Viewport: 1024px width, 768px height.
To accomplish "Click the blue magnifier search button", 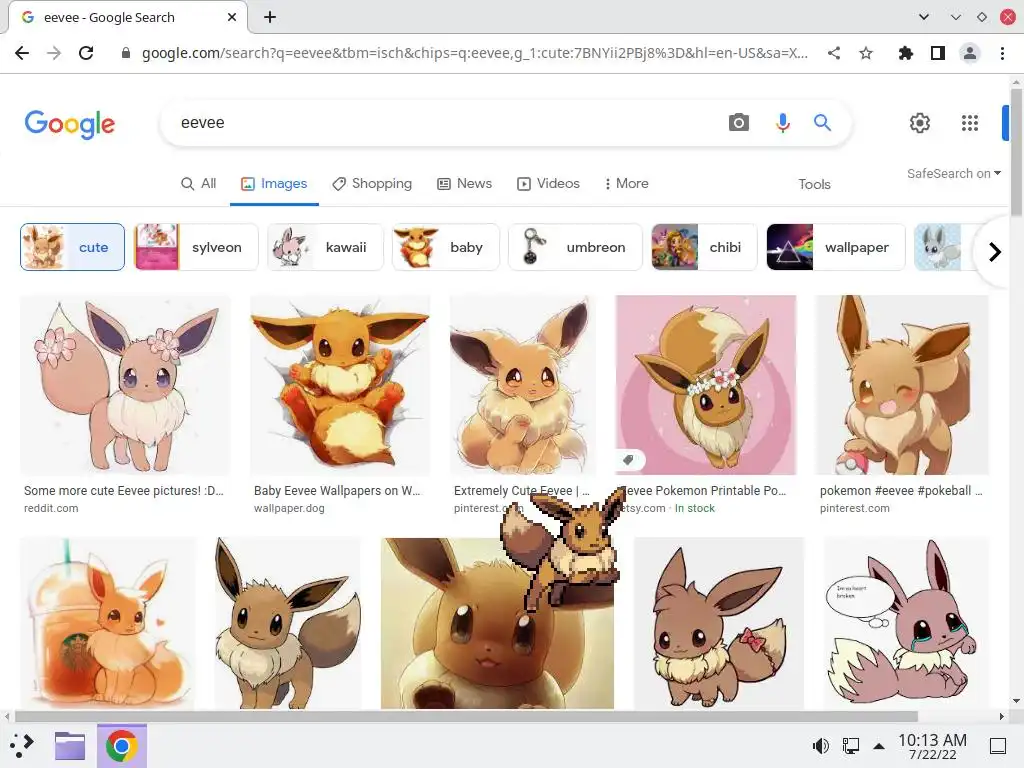I will tap(822, 122).
